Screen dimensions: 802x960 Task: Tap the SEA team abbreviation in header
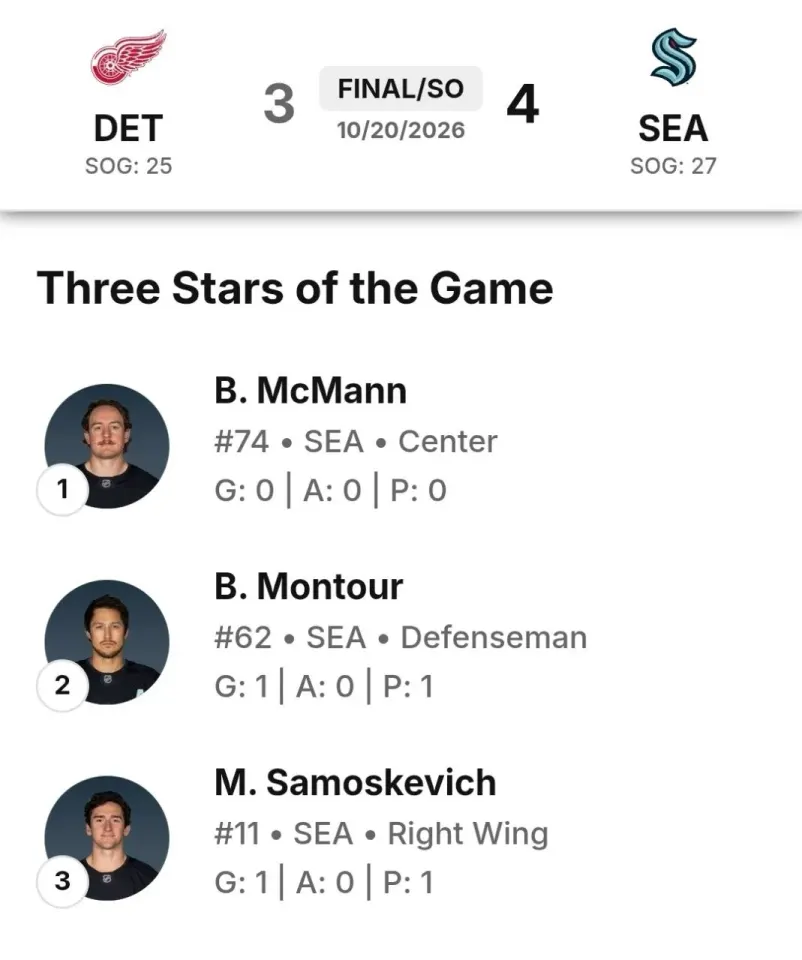[673, 129]
